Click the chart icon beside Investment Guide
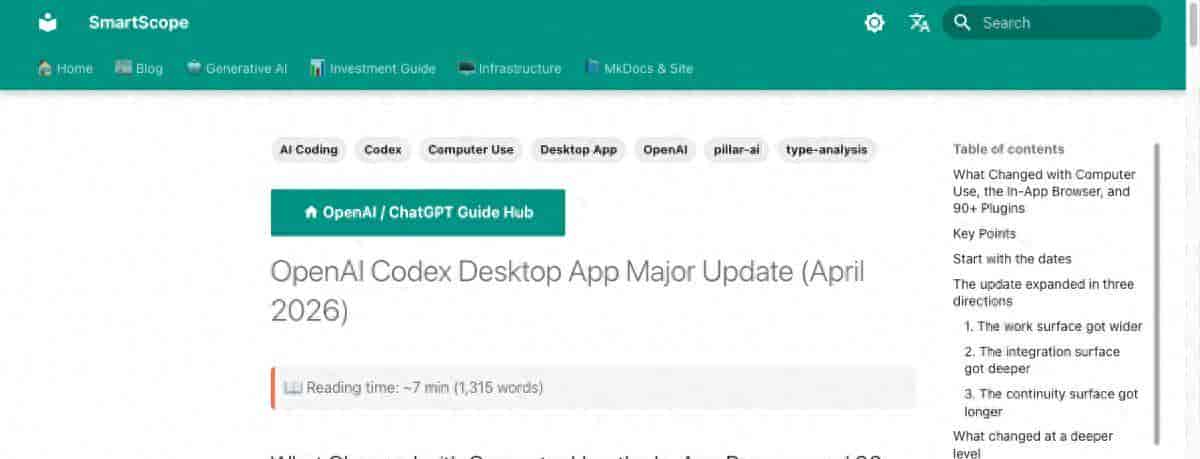Viewport: 1200px width, 459px height. tap(318, 68)
